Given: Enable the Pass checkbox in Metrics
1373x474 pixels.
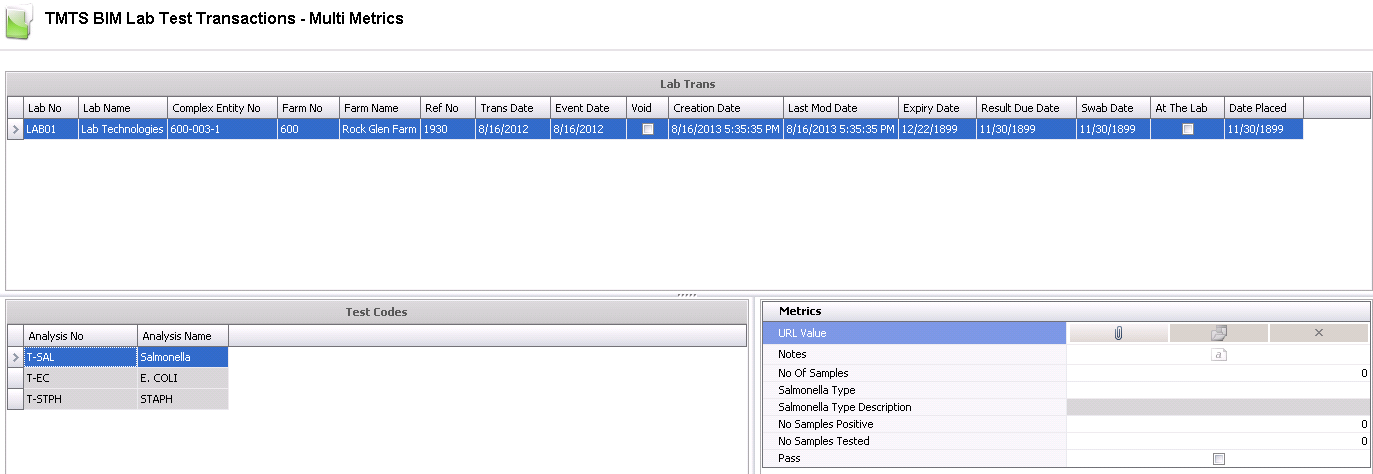Looking at the screenshot, I should pyautogui.click(x=1218, y=459).
